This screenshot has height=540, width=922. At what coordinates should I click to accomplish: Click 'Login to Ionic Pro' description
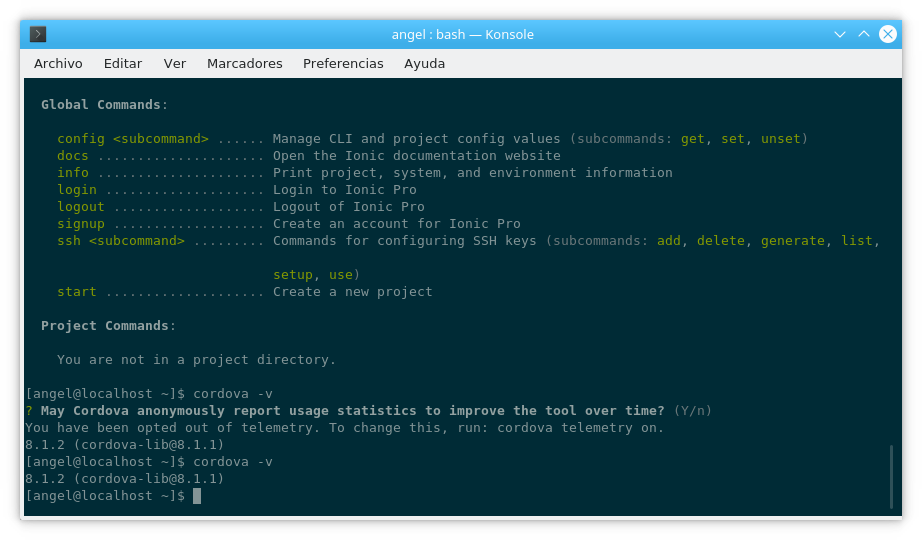coord(345,190)
